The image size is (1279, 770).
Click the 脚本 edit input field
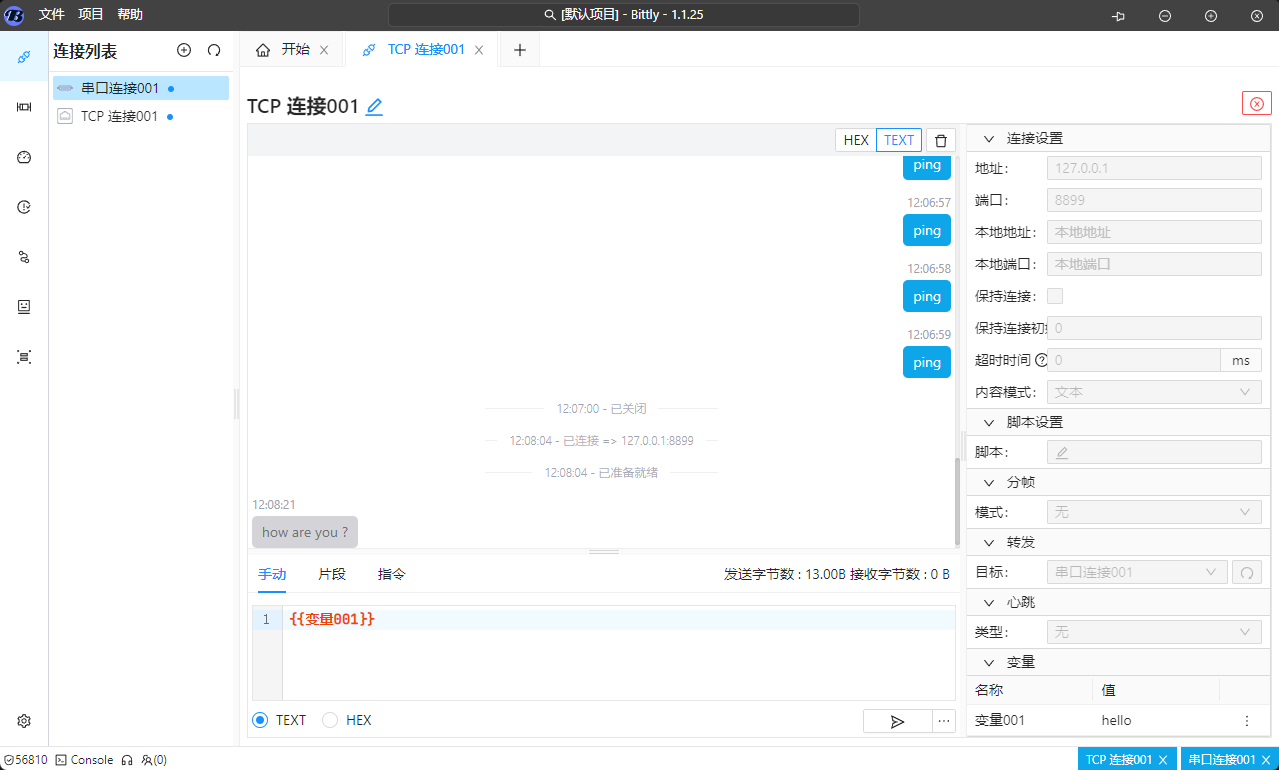pyautogui.click(x=1153, y=452)
